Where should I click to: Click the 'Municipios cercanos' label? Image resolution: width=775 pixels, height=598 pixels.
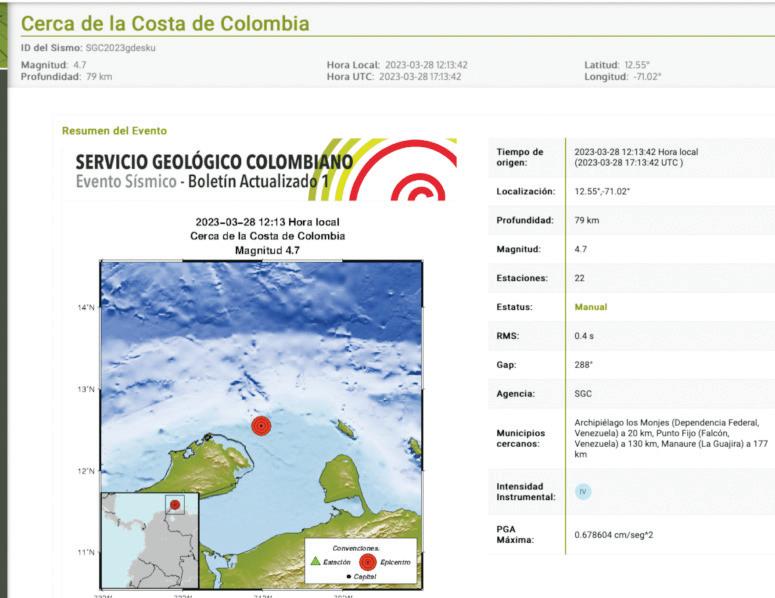pyautogui.click(x=520, y=438)
